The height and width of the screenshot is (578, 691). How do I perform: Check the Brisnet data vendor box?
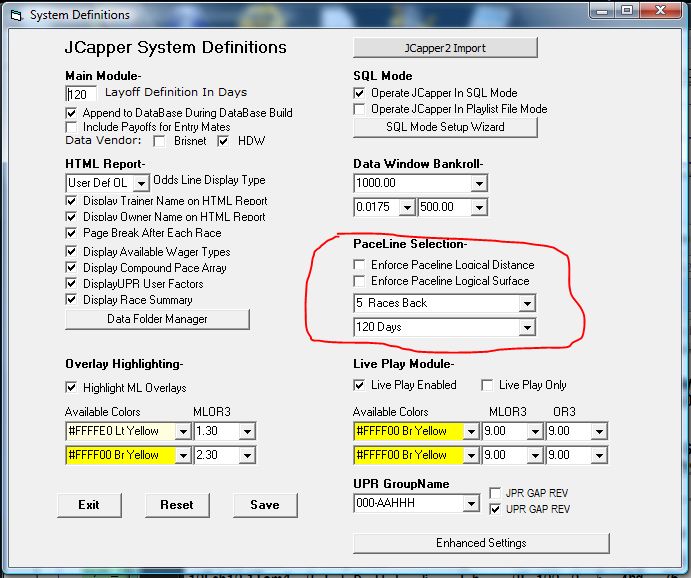click(159, 142)
